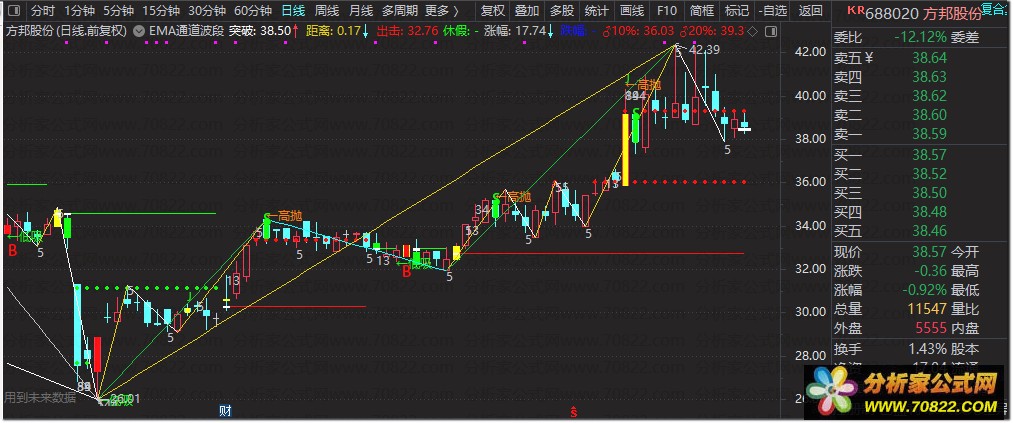Click 卖五 price 38.64
The width and height of the screenshot is (1014, 423).
tap(929, 58)
